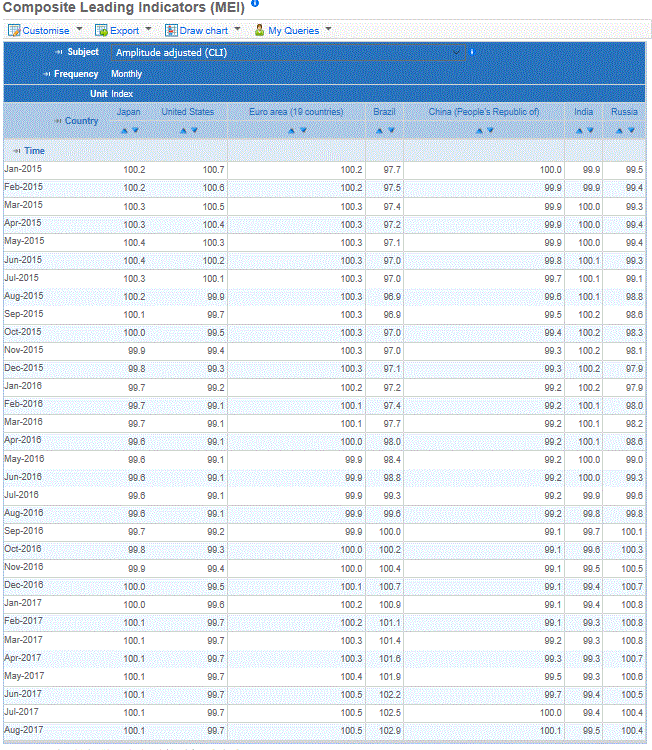Expand the Export dropdown arrow
The height and width of the screenshot is (750, 652).
148,29
